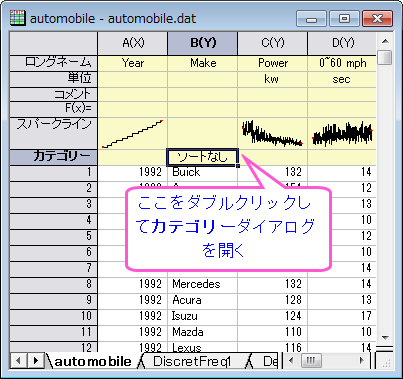
Task: Select the Acura cell
Action: tap(203, 300)
